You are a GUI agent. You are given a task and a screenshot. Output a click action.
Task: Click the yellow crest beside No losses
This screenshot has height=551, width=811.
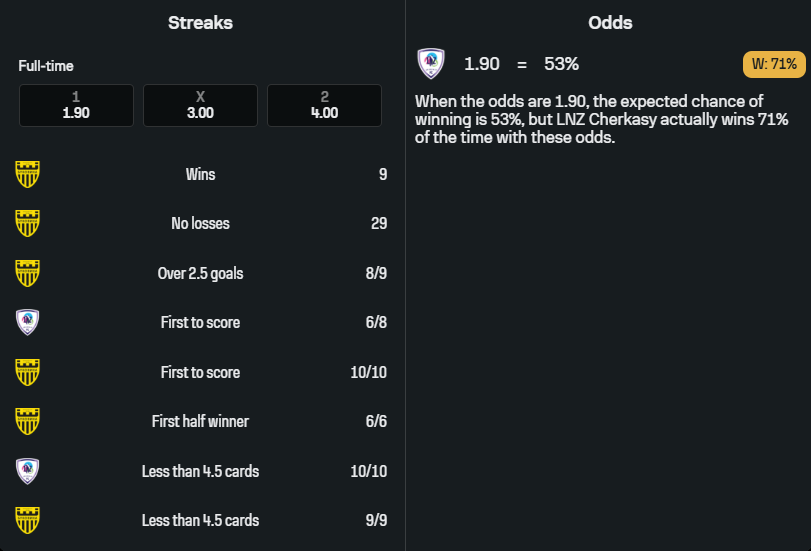(28, 223)
